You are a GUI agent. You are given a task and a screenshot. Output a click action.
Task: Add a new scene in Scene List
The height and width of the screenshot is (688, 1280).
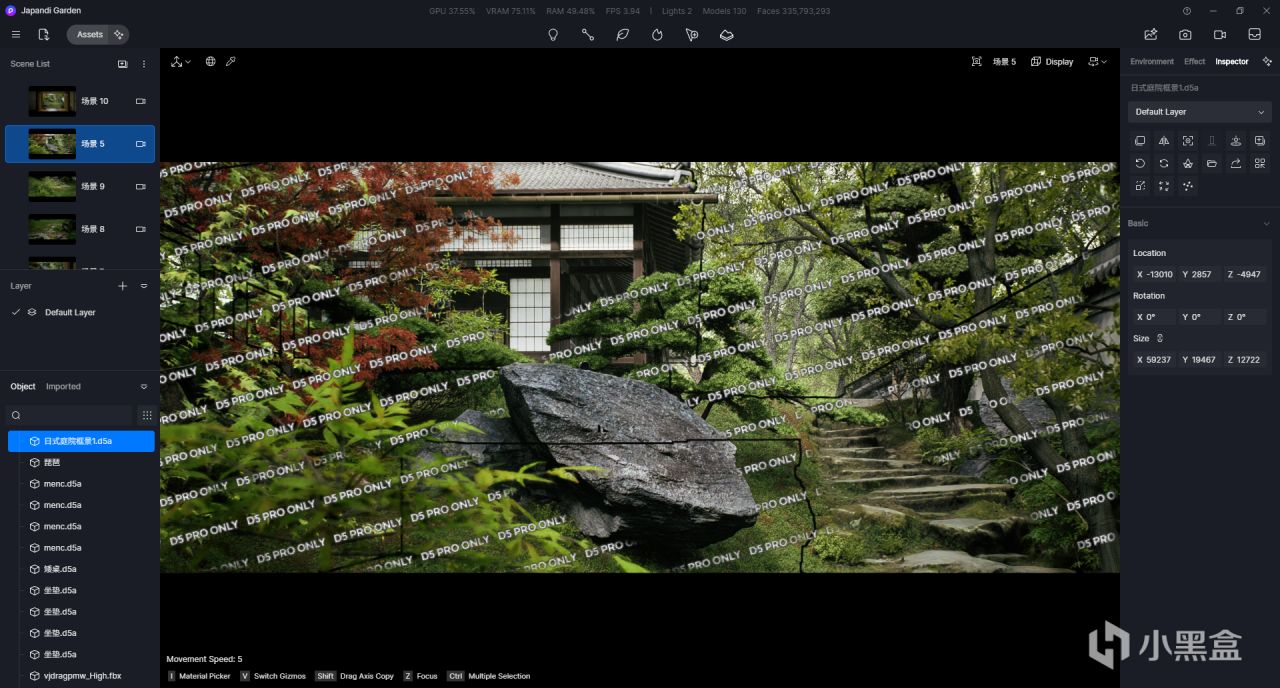point(123,64)
